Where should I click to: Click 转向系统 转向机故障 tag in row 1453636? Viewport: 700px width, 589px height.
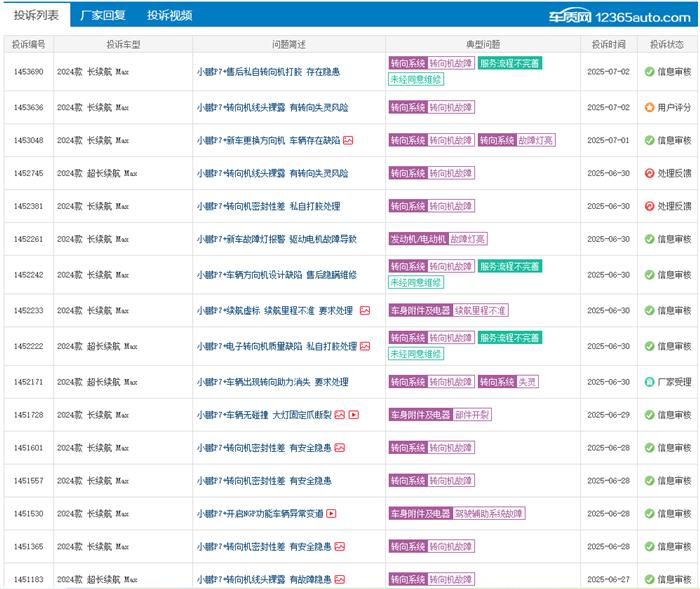[431, 107]
